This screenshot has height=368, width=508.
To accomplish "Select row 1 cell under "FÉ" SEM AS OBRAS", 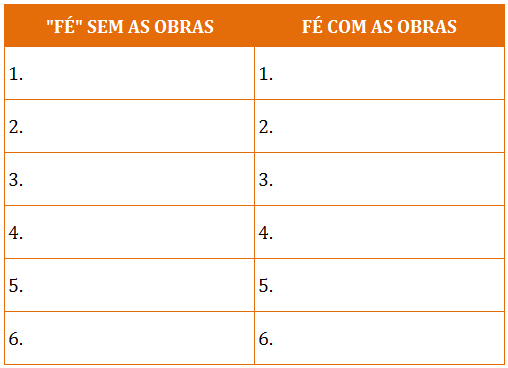I will pyautogui.click(x=129, y=73).
